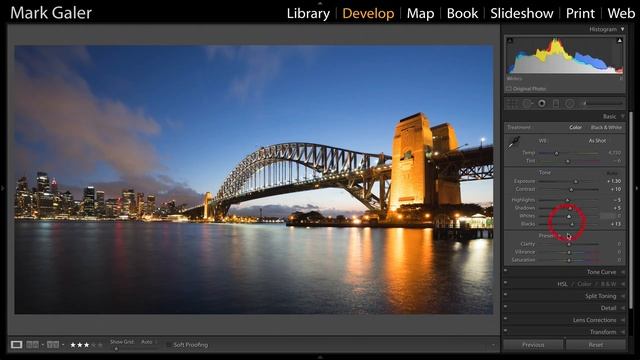Switch to Loupe view mode icon
640x360 pixels.
[x=16, y=345]
